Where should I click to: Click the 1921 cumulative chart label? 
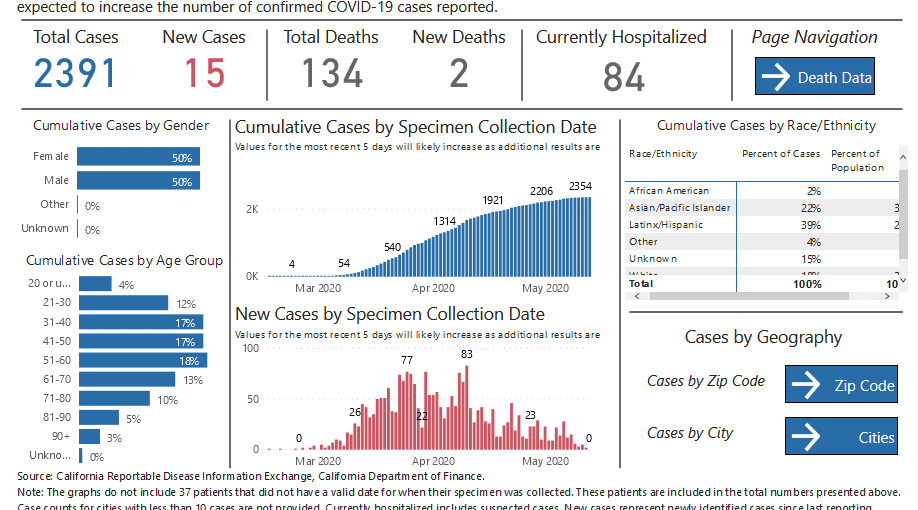click(492, 200)
